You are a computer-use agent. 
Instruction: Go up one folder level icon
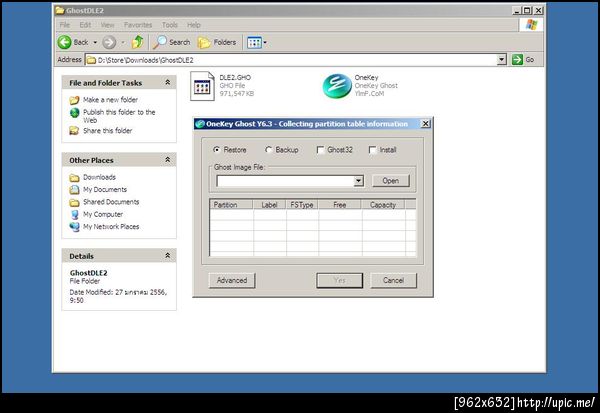[x=137, y=42]
